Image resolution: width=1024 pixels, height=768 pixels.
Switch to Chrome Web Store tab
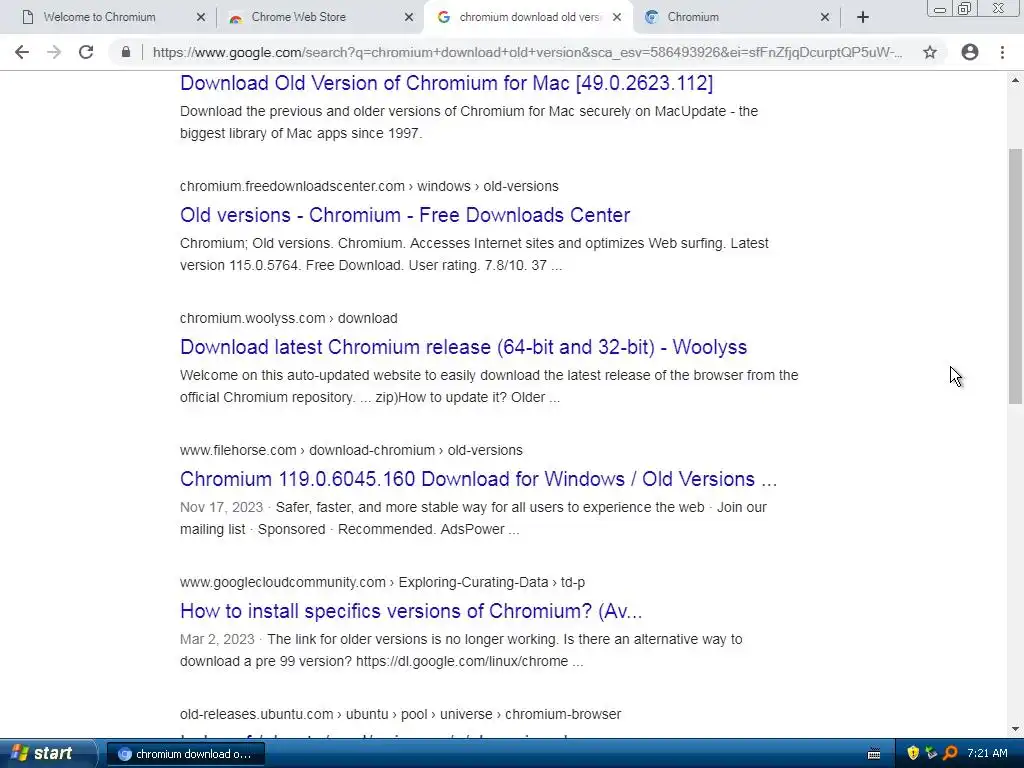[298, 17]
